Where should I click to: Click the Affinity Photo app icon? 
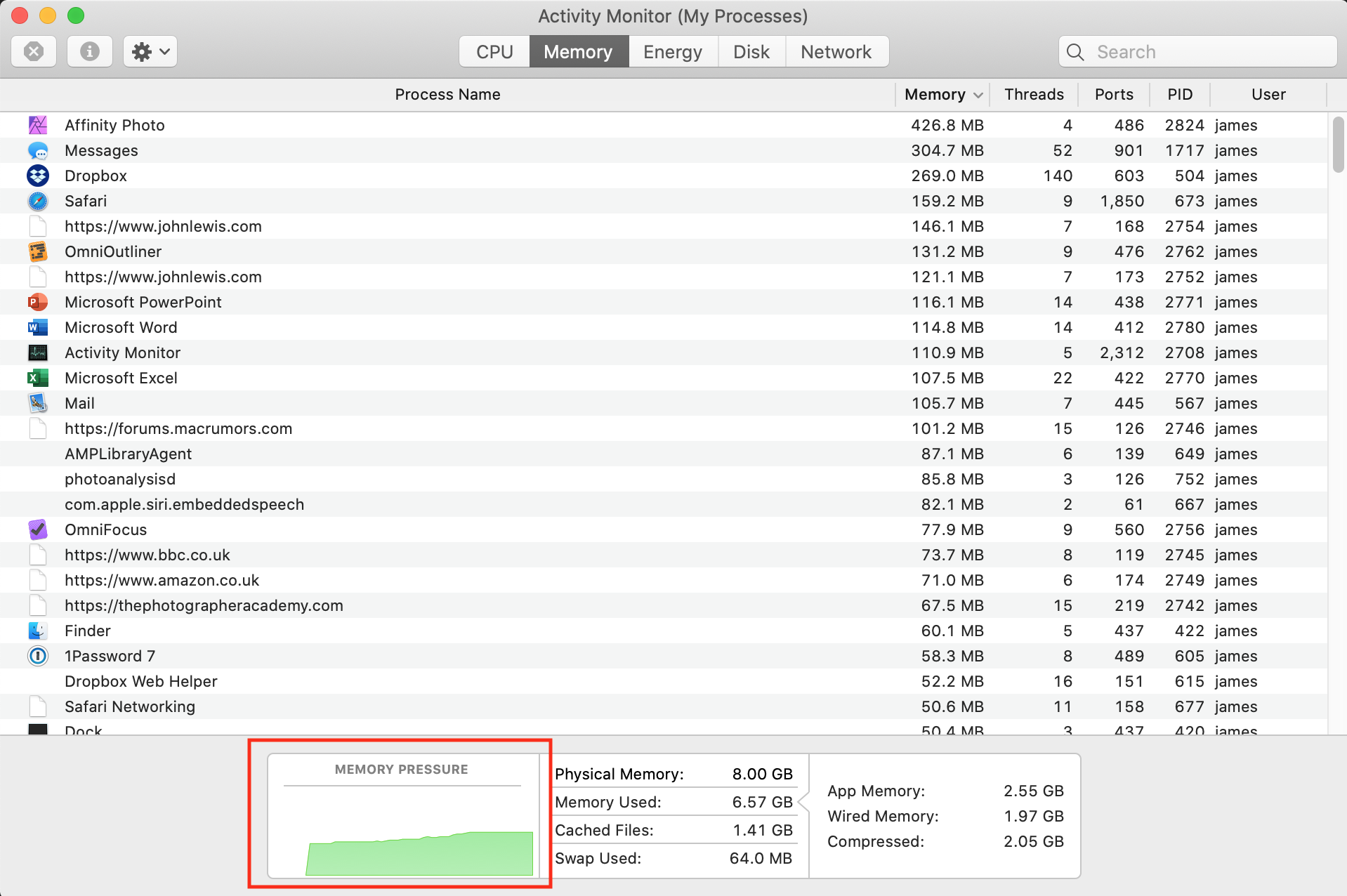38,125
